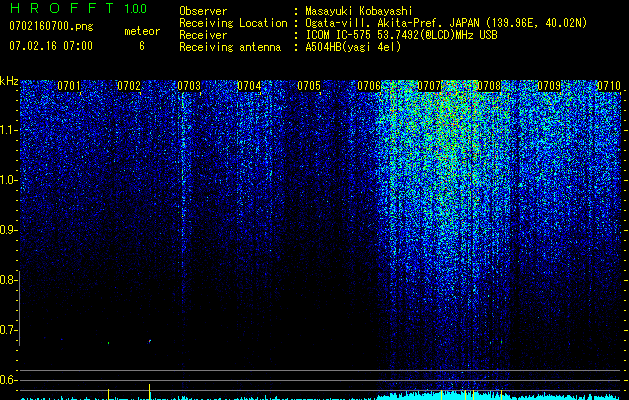The image size is (629, 400).
Task: Click the 0709 time marker
Action: click(x=549, y=85)
